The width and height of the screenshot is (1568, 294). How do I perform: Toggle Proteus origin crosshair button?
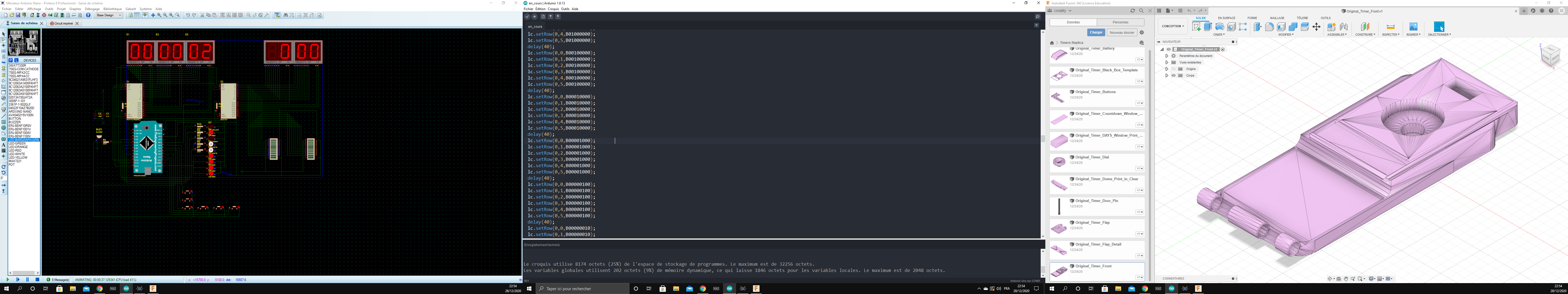tap(145, 15)
